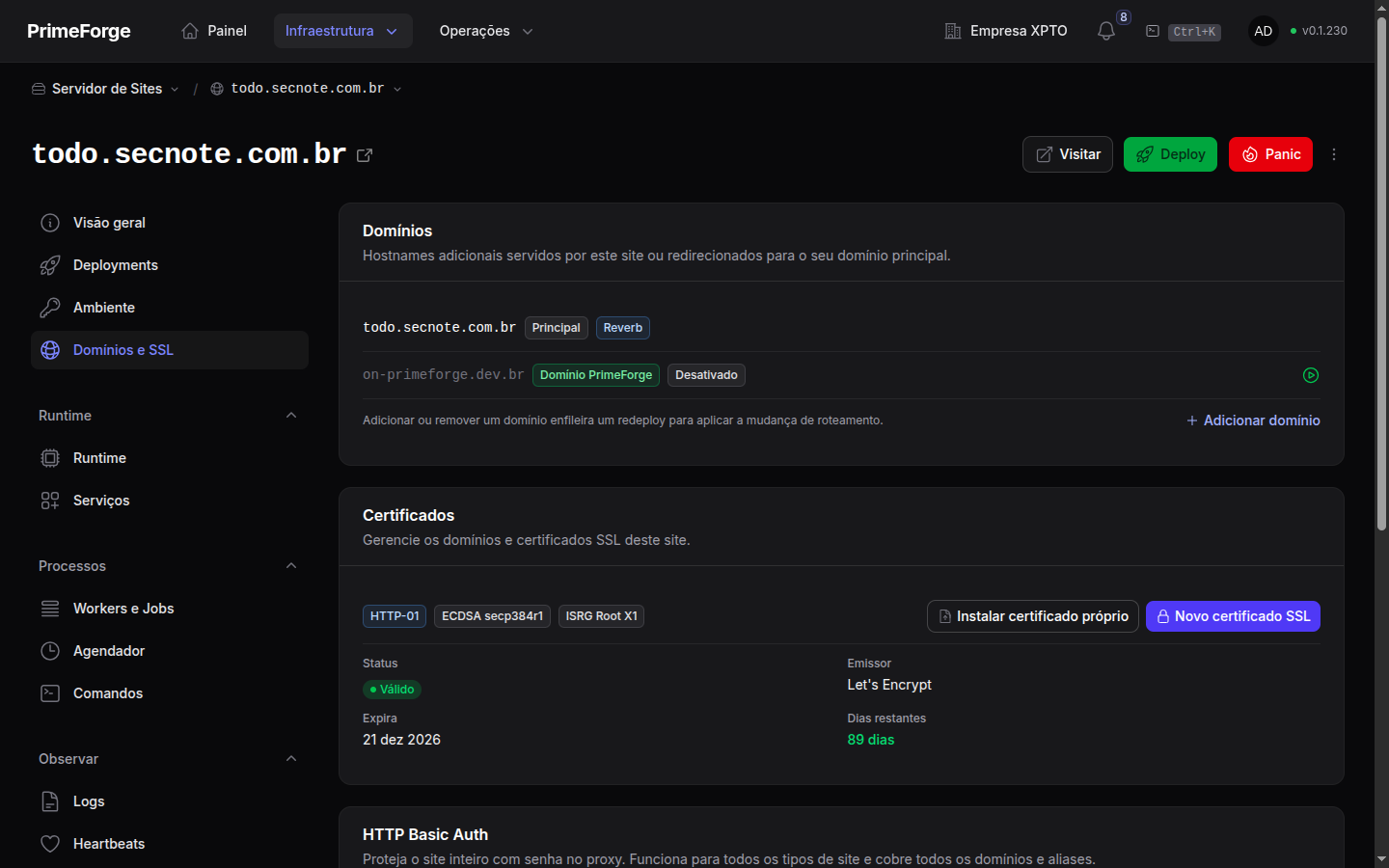Click the Domínio PrimeForge badge
This screenshot has width=1389, height=868.
[596, 375]
